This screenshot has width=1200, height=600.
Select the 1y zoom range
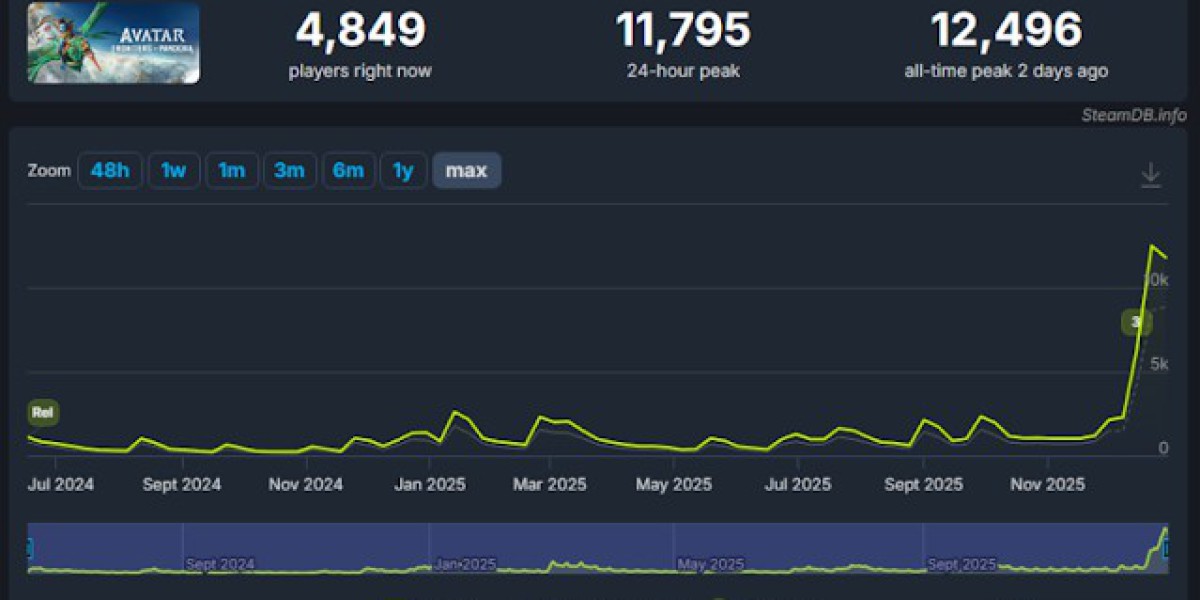point(403,171)
